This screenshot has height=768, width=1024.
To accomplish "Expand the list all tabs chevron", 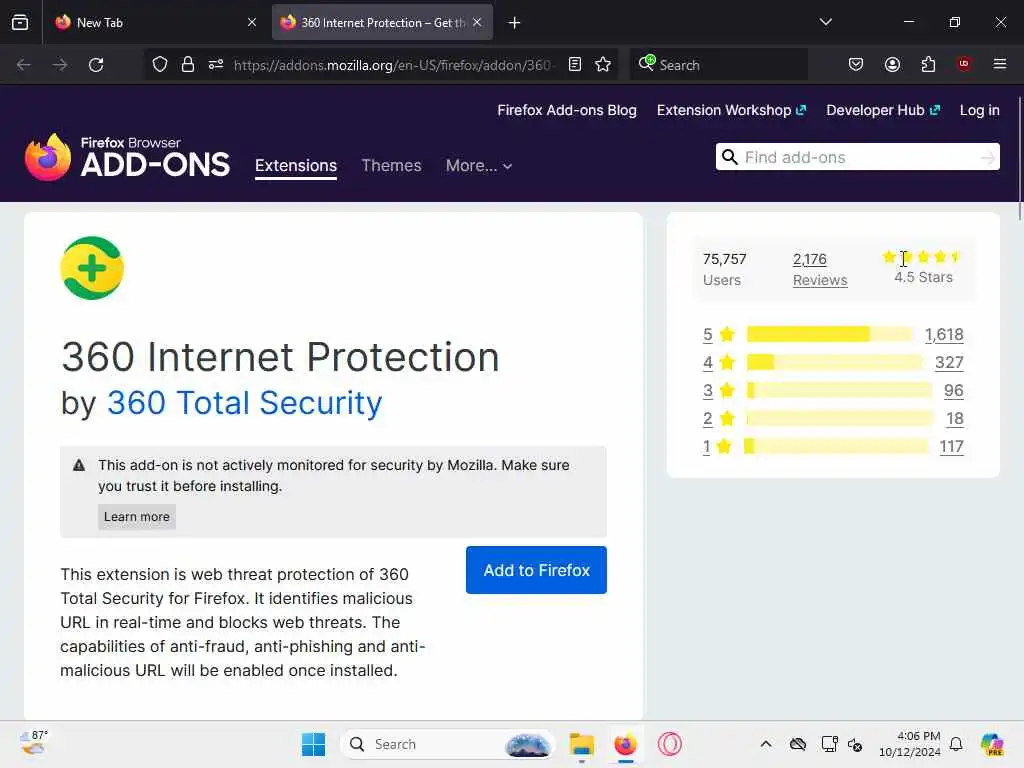I will pos(825,22).
